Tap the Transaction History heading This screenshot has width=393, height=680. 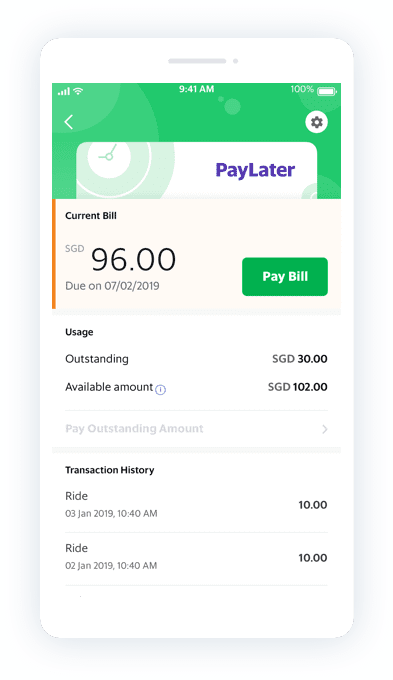(x=110, y=470)
